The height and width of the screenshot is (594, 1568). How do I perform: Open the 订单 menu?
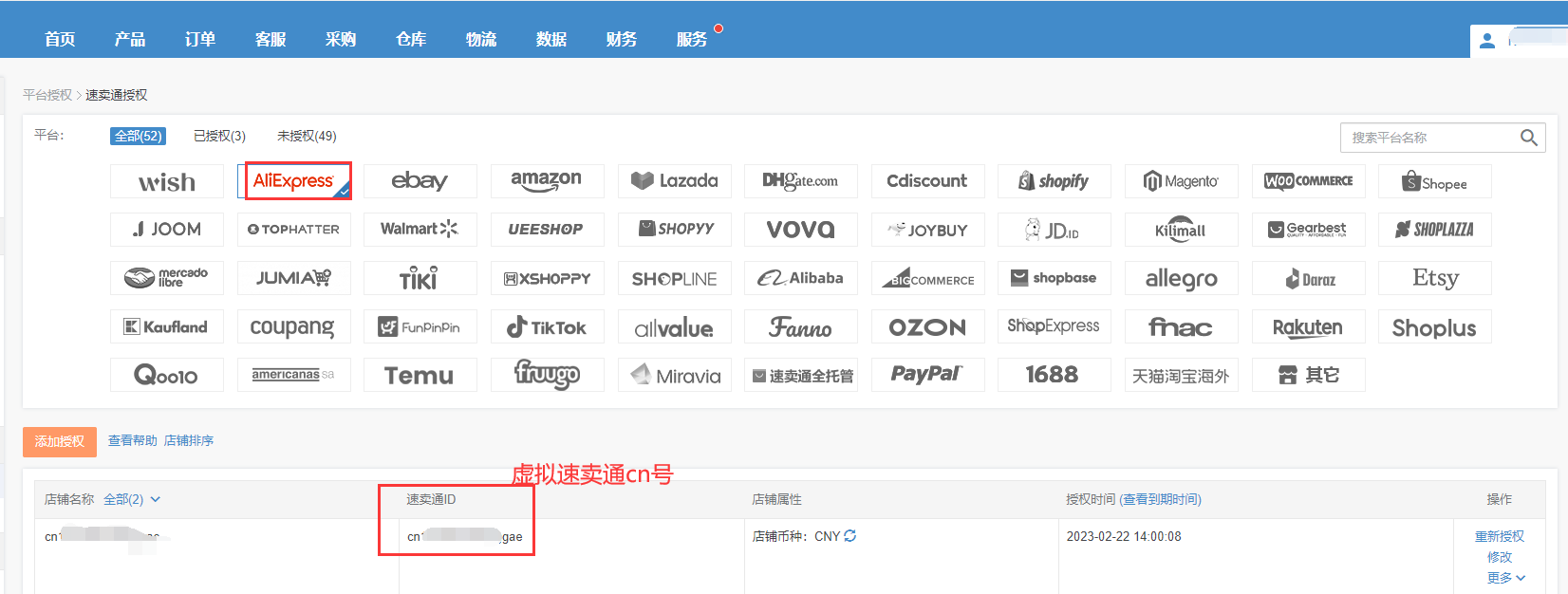(x=200, y=39)
